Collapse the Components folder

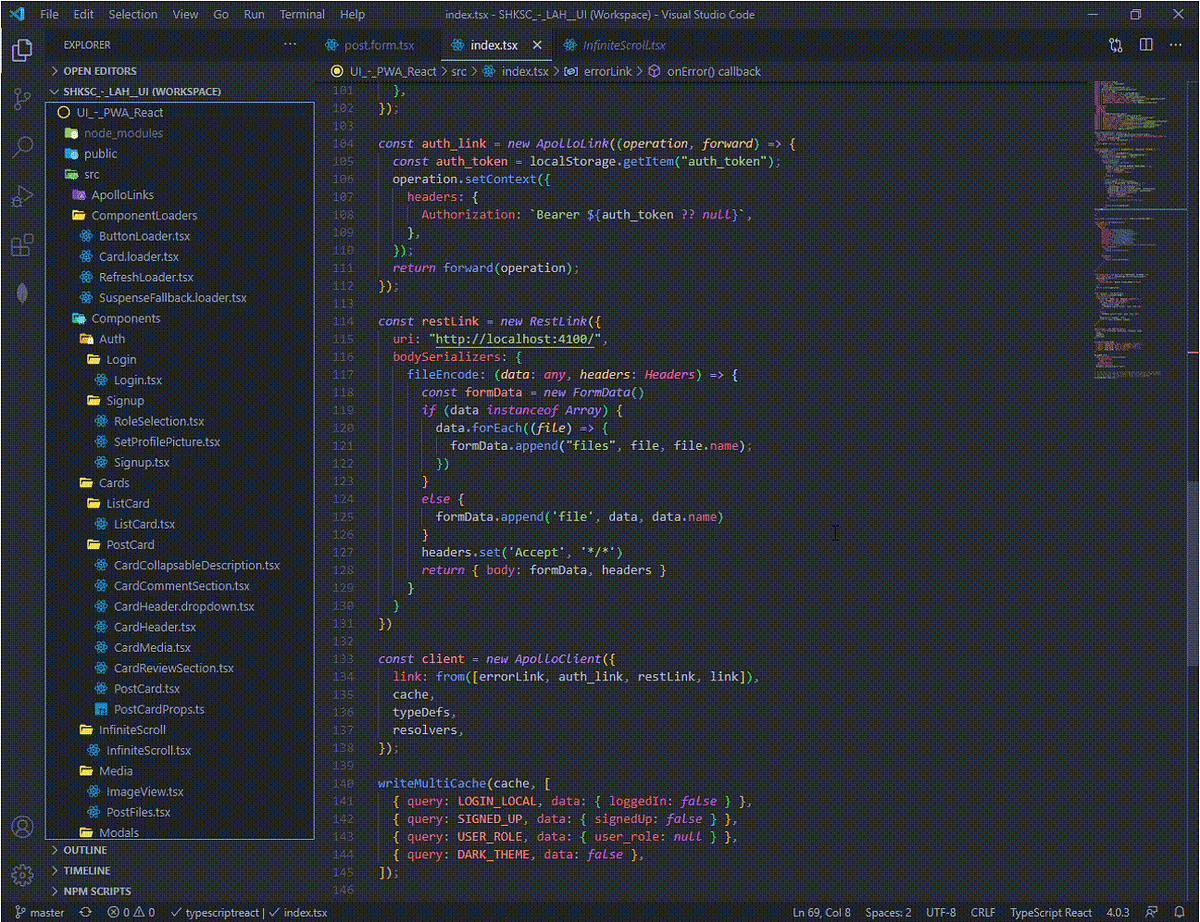pyautogui.click(x=125, y=318)
